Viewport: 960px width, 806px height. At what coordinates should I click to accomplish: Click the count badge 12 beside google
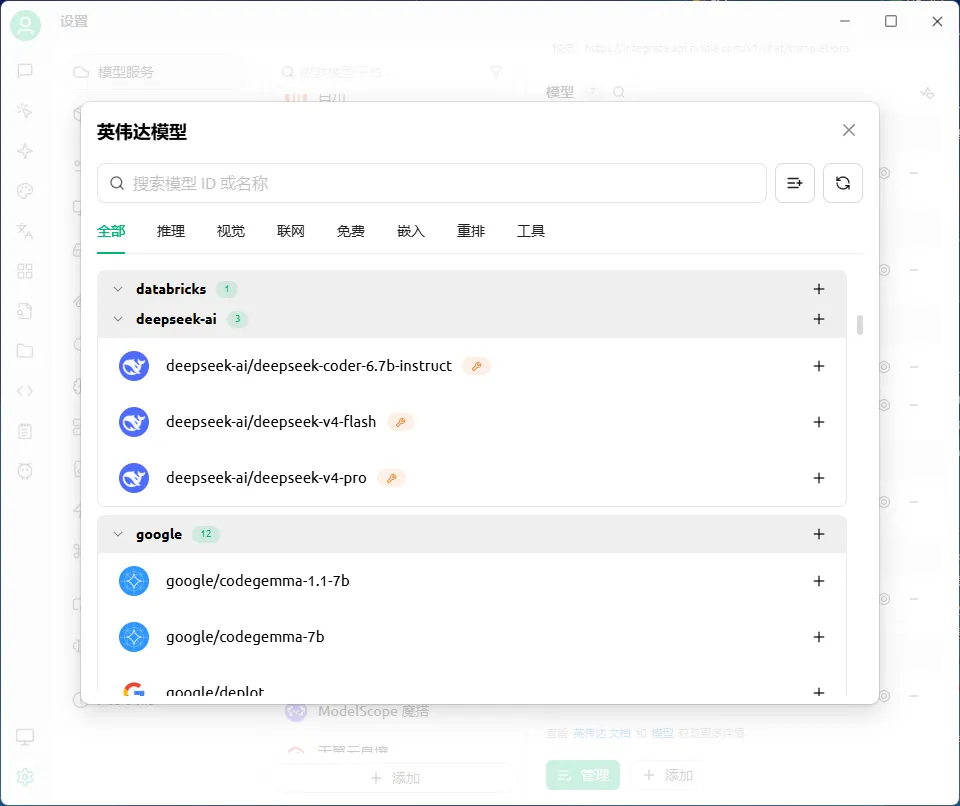tap(206, 534)
